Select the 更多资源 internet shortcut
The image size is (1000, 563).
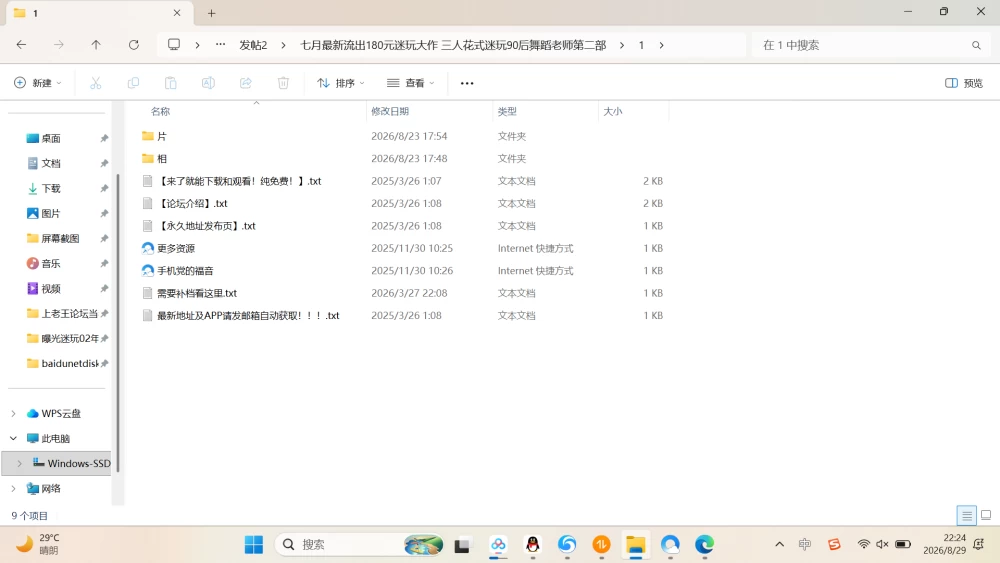(175, 248)
